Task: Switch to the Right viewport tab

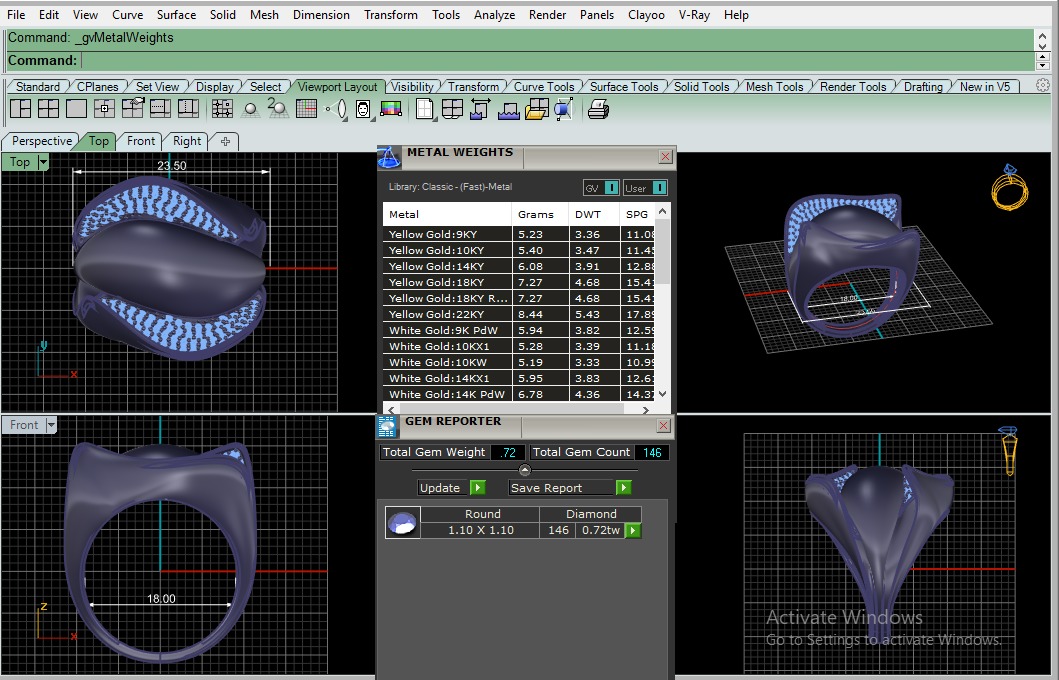Action: [x=186, y=140]
